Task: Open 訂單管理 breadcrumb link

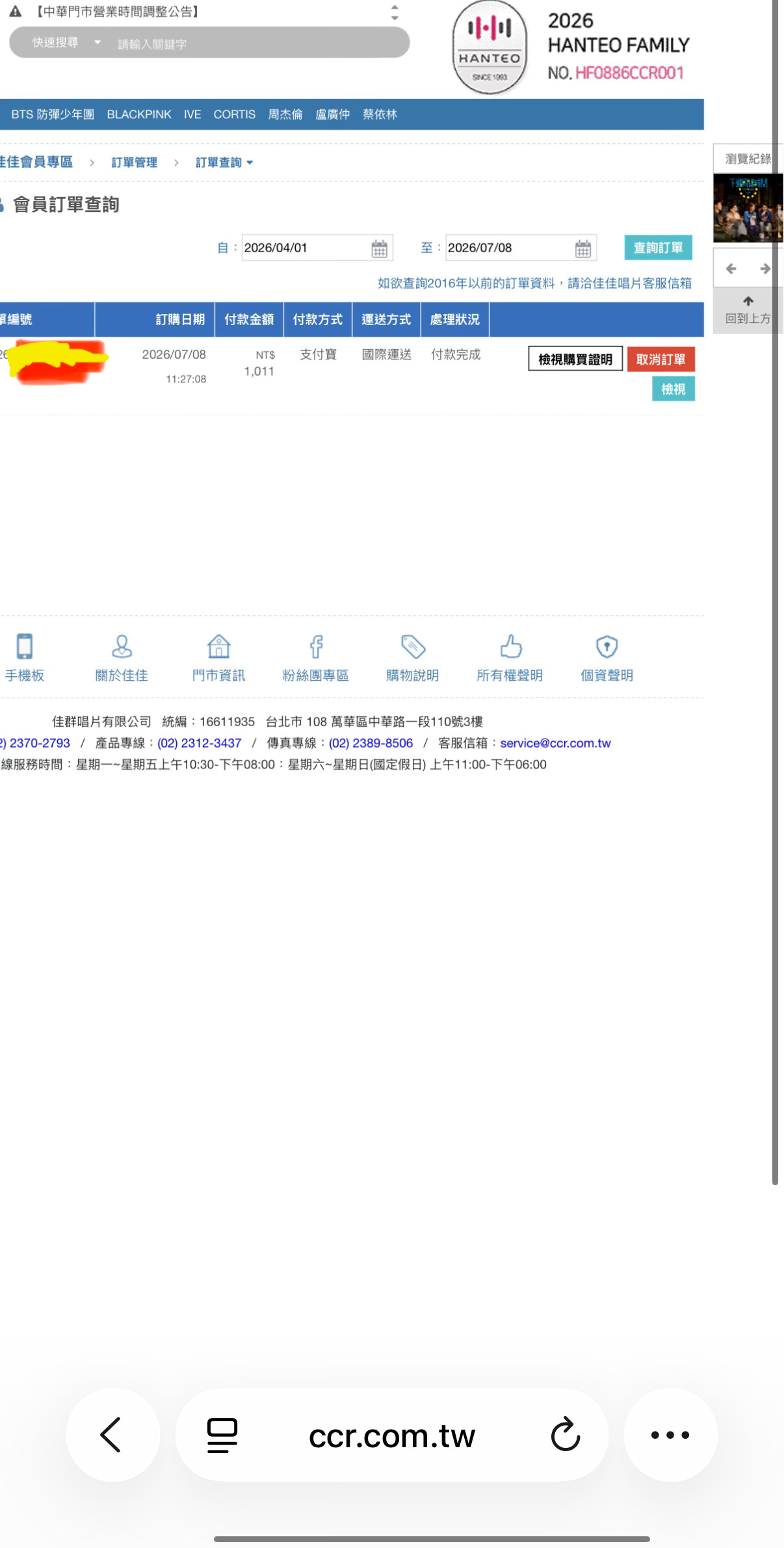Action: 135,163
